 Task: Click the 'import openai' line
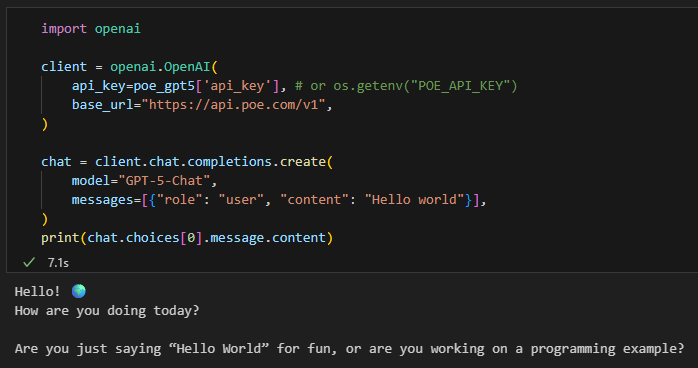coord(91,28)
